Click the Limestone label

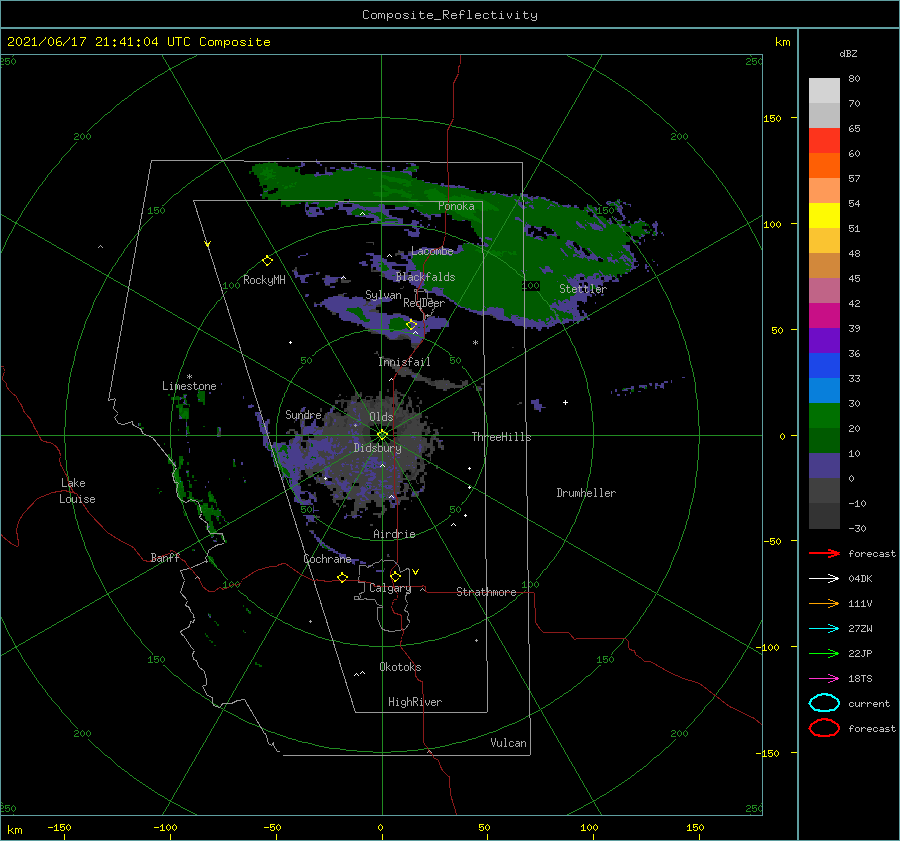[x=189, y=386]
